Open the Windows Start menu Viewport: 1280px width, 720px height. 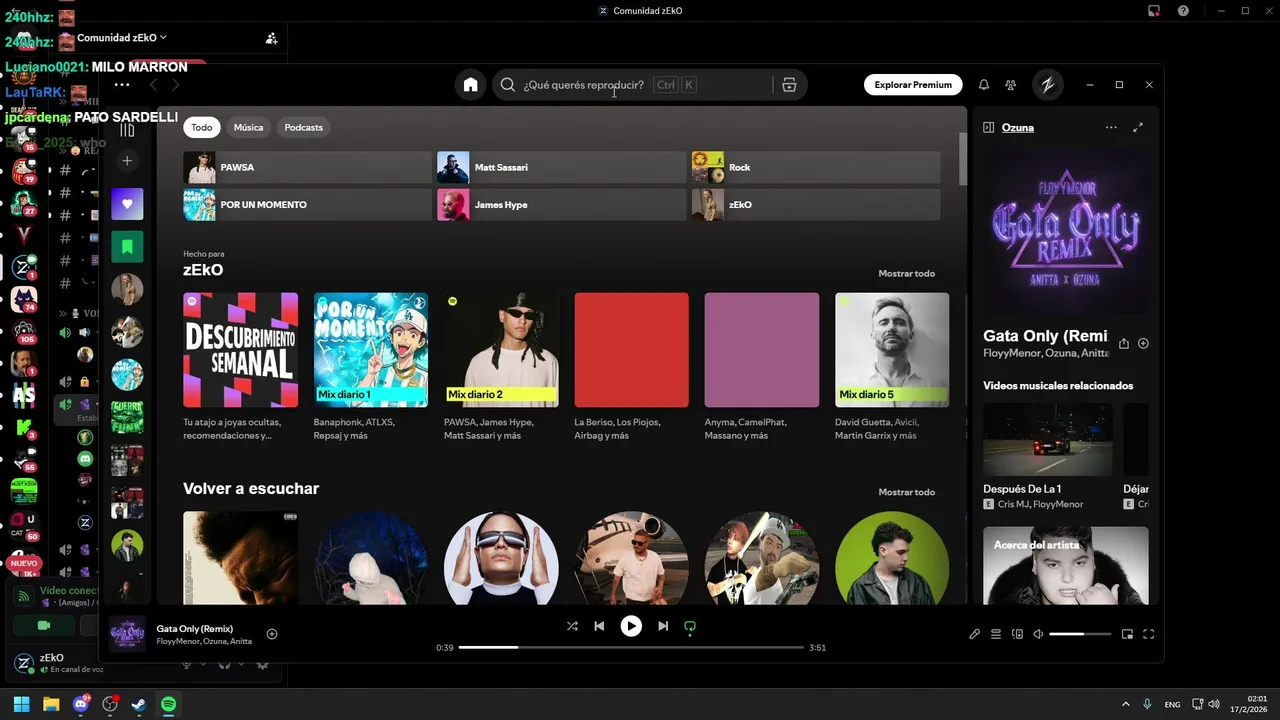[21, 704]
